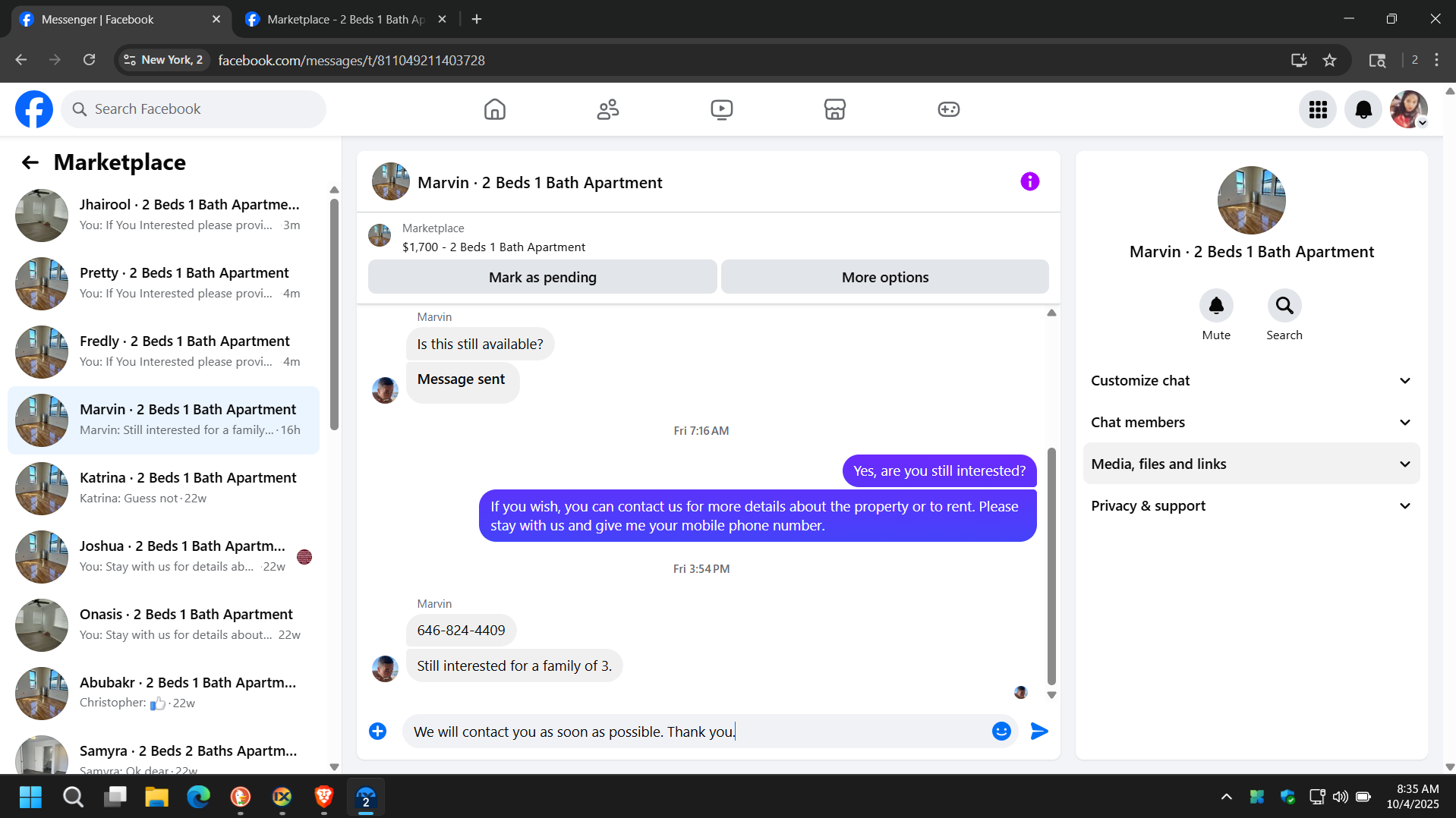Open the emoji picker in composer
This screenshot has height=818, width=1456.
(x=1001, y=731)
